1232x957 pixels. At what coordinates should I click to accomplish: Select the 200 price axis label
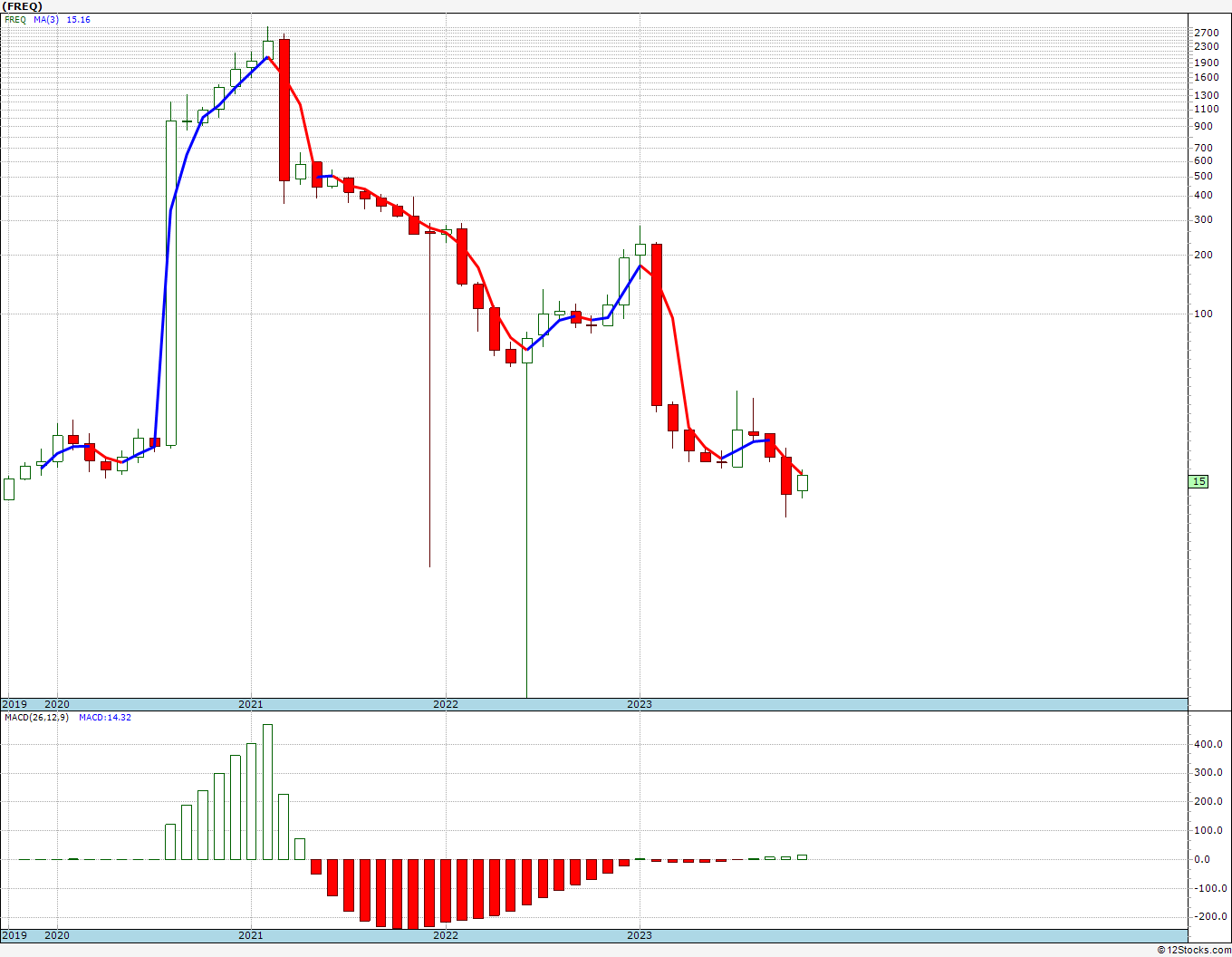tap(1202, 255)
